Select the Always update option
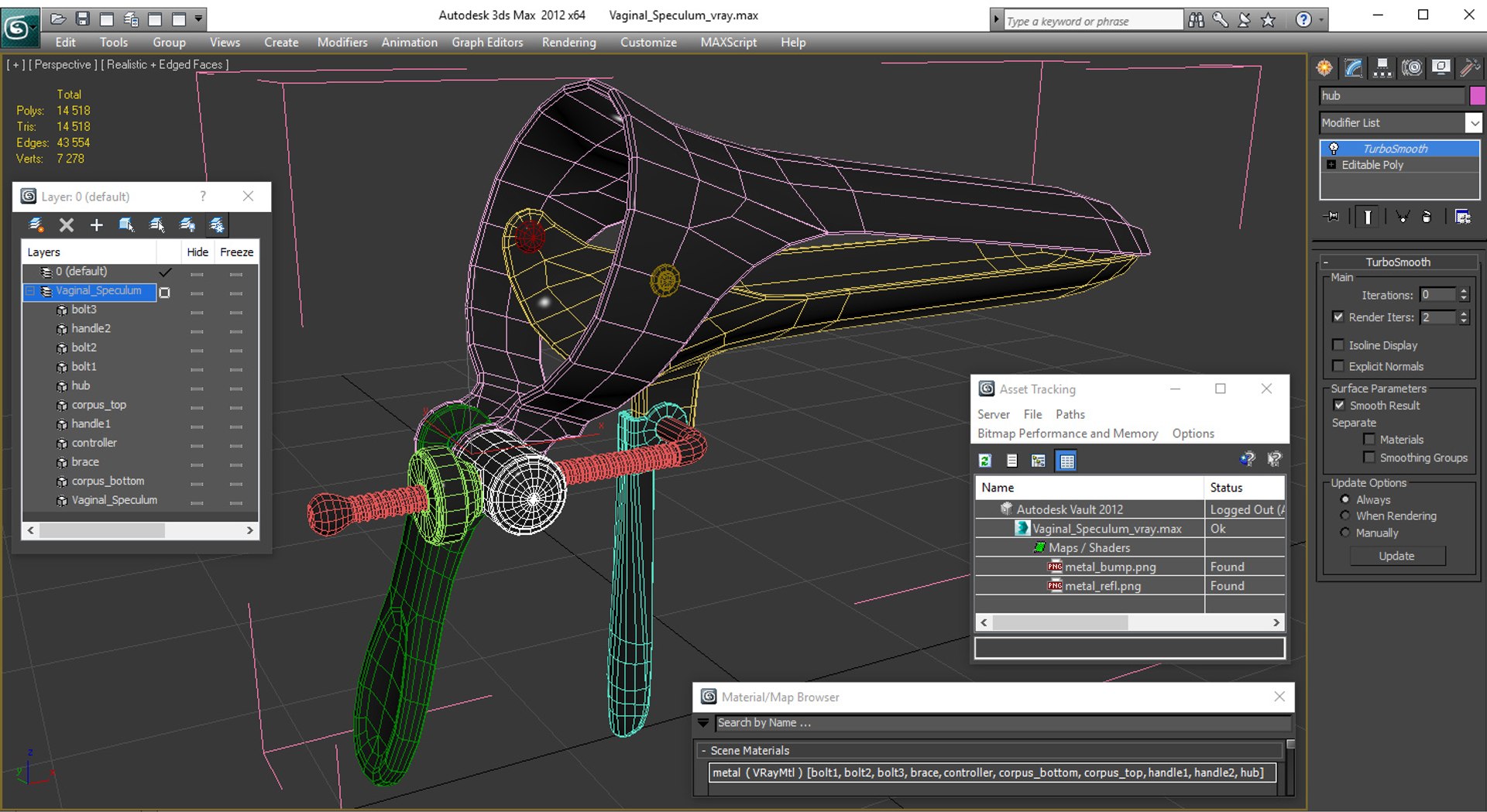This screenshot has height=812, width=1487. (x=1345, y=499)
